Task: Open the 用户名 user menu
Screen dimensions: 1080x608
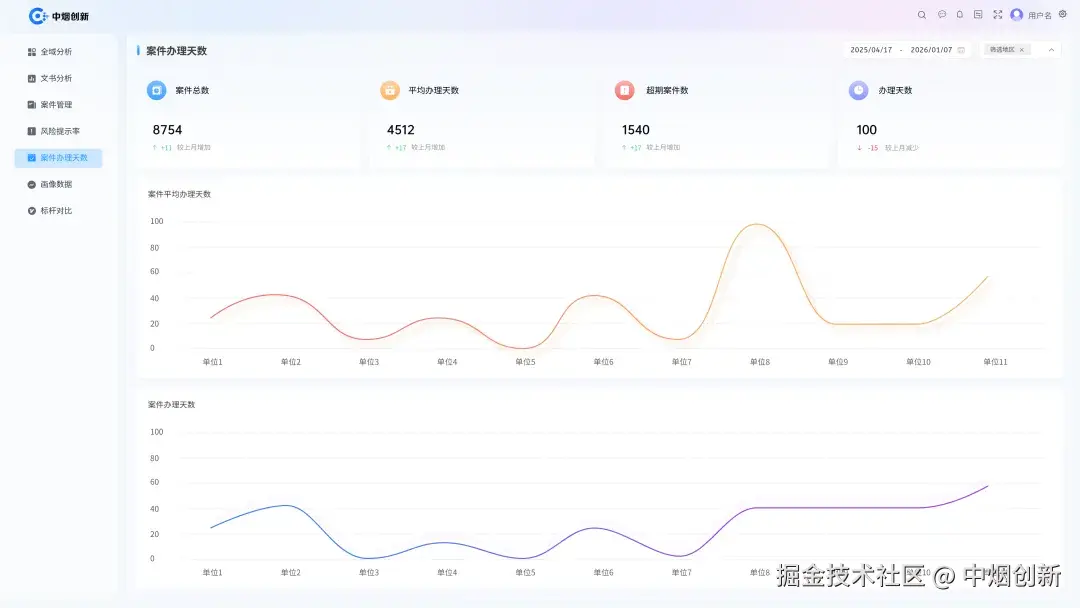Action: click(x=1040, y=15)
